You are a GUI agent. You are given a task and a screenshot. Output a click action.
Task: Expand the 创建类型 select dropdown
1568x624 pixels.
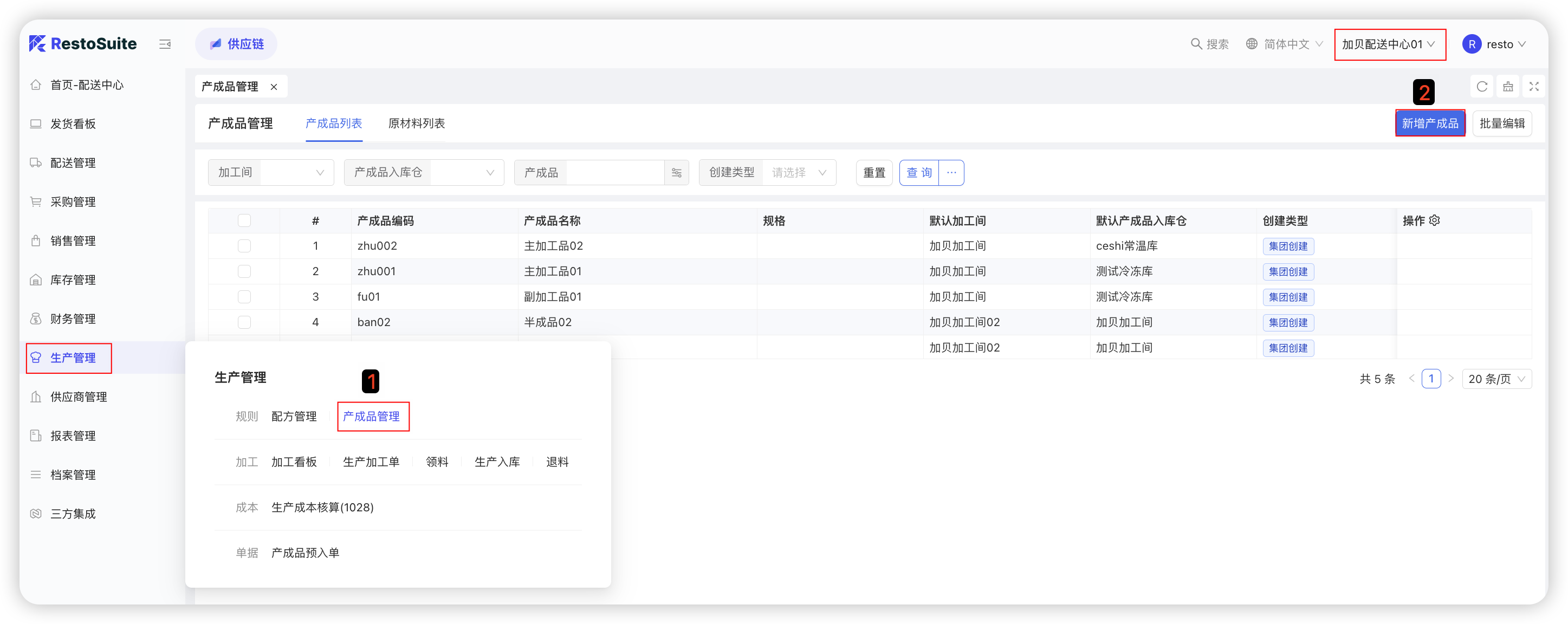coord(799,173)
